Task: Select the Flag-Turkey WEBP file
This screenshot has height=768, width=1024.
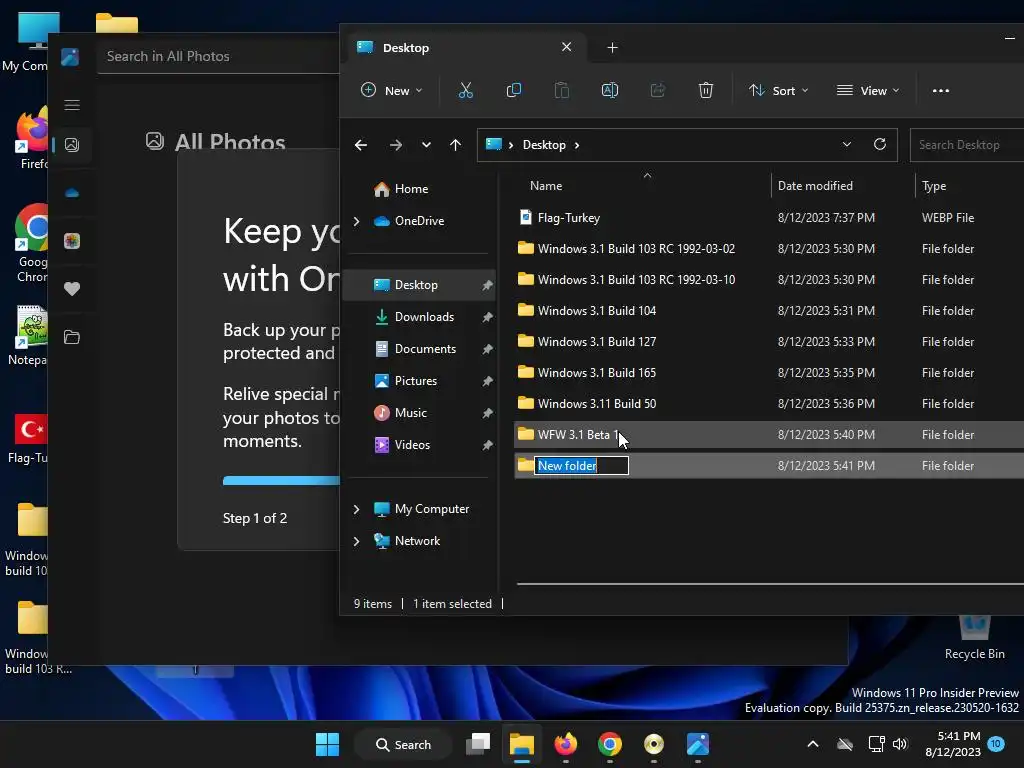Action: [x=769, y=217]
